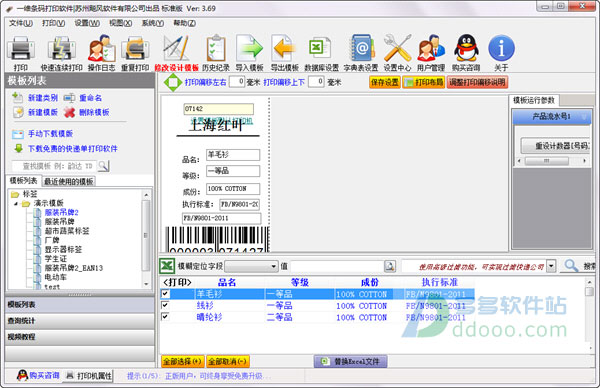The width and height of the screenshot is (600, 388).
Task: Collapse the 演示模板 tree folder
Action: (x=16, y=203)
